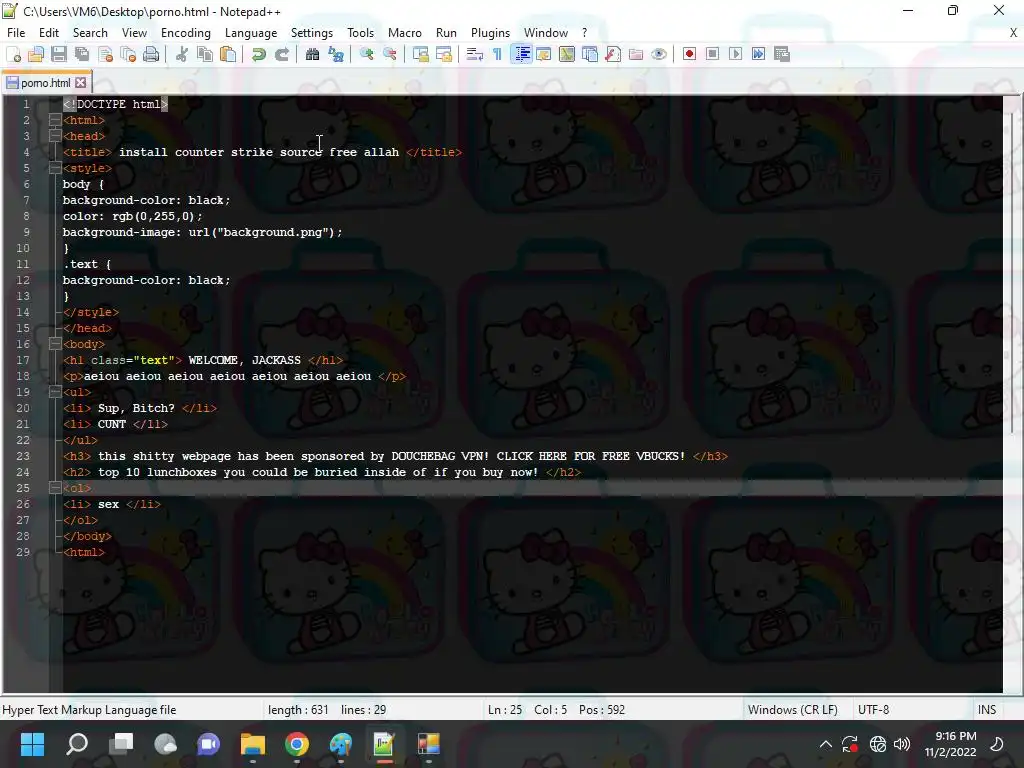Viewport: 1024px width, 768px height.
Task: Collapse the ol fold on line 25
Action: click(55, 488)
